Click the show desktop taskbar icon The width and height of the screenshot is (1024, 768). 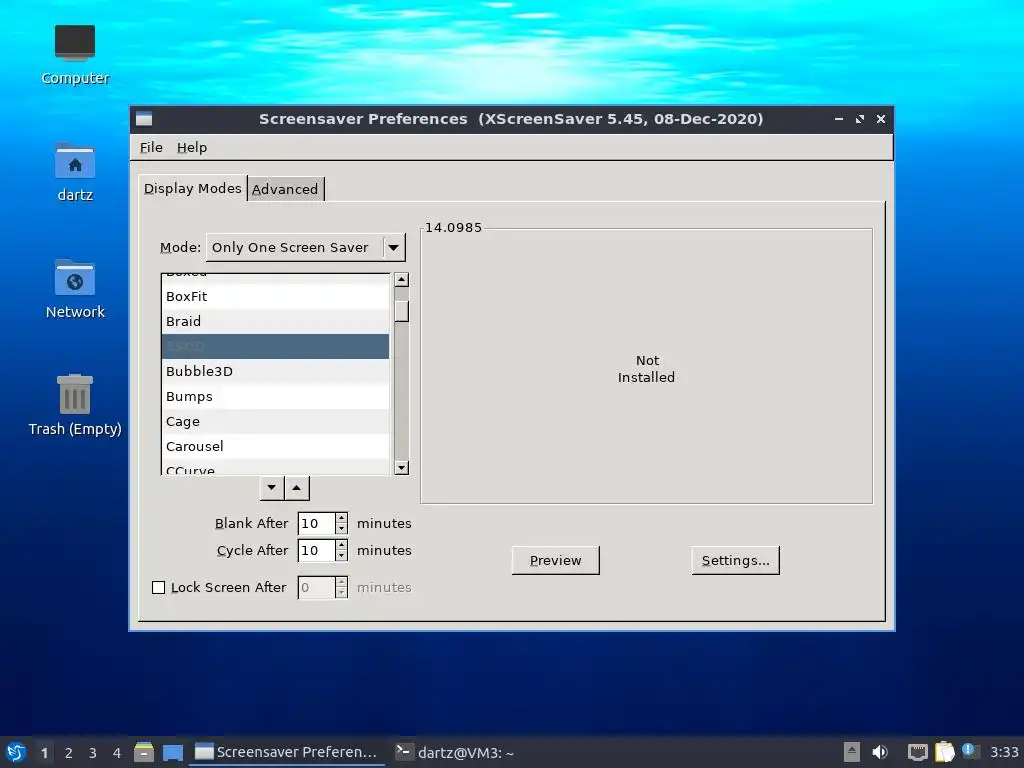click(172, 752)
